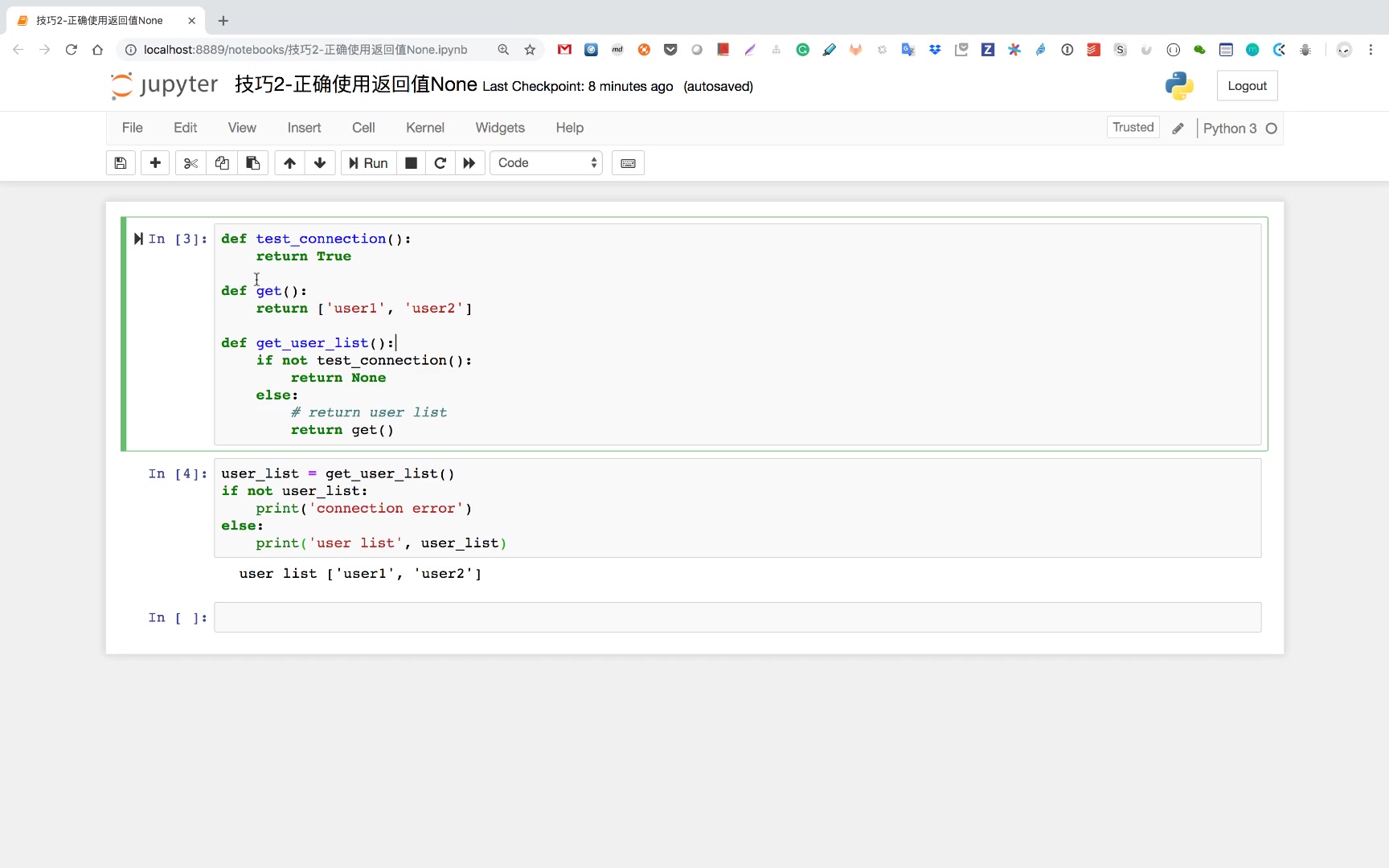This screenshot has height=868, width=1389.
Task: Click the Logout button
Action: click(1247, 86)
